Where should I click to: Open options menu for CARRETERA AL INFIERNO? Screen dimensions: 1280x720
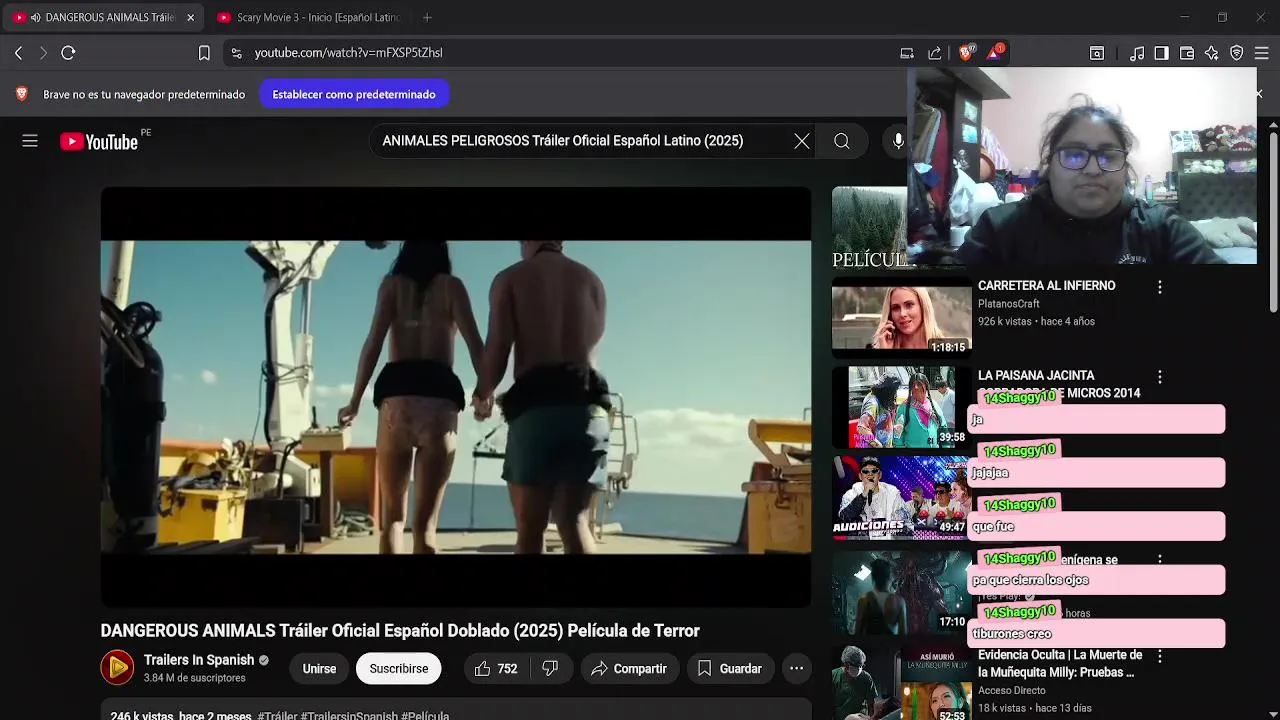tap(1160, 287)
